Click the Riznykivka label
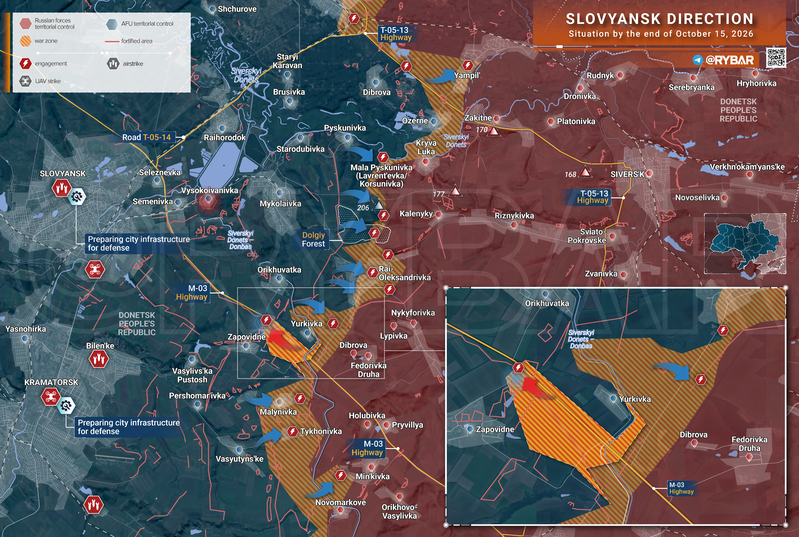This screenshot has width=799, height=537. [514, 216]
